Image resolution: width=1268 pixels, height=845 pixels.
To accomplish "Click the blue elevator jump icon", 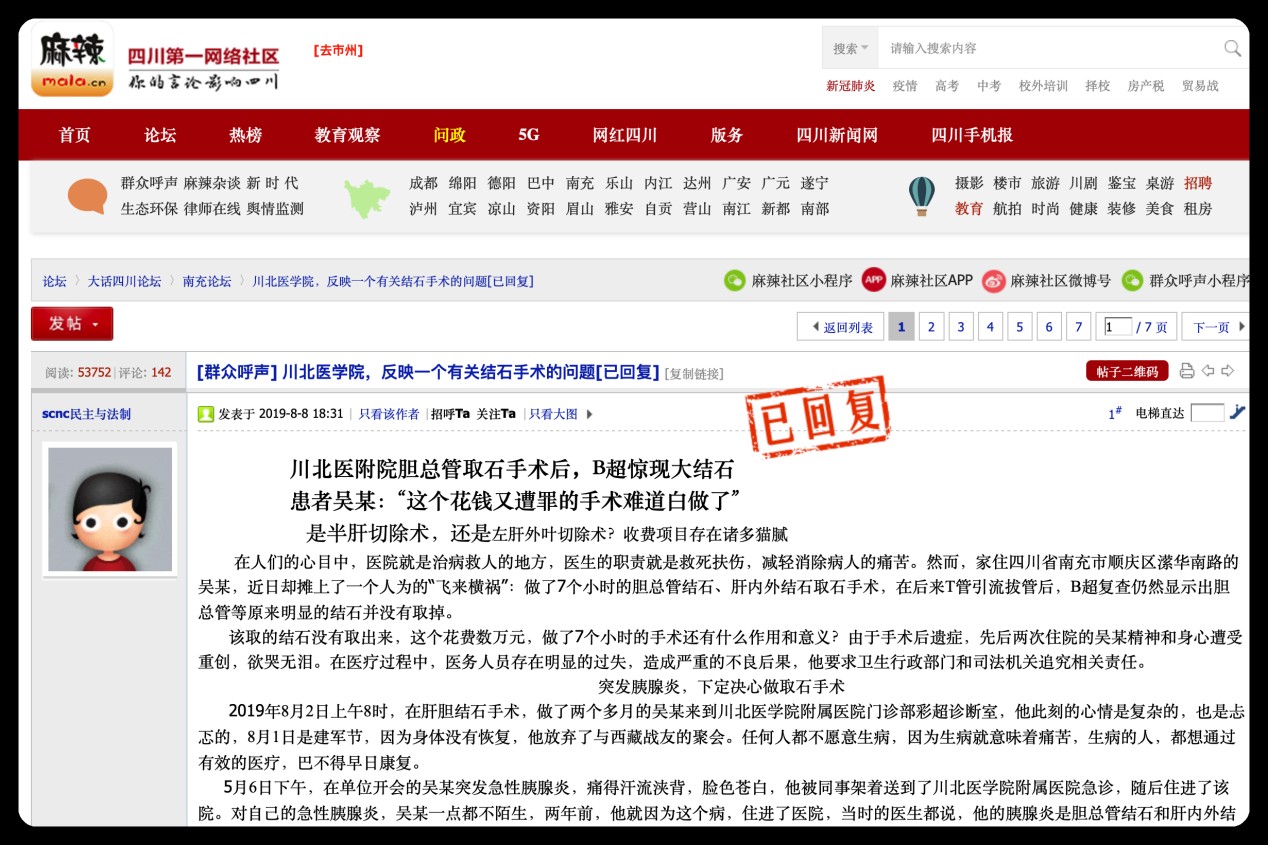I will pos(1237,412).
